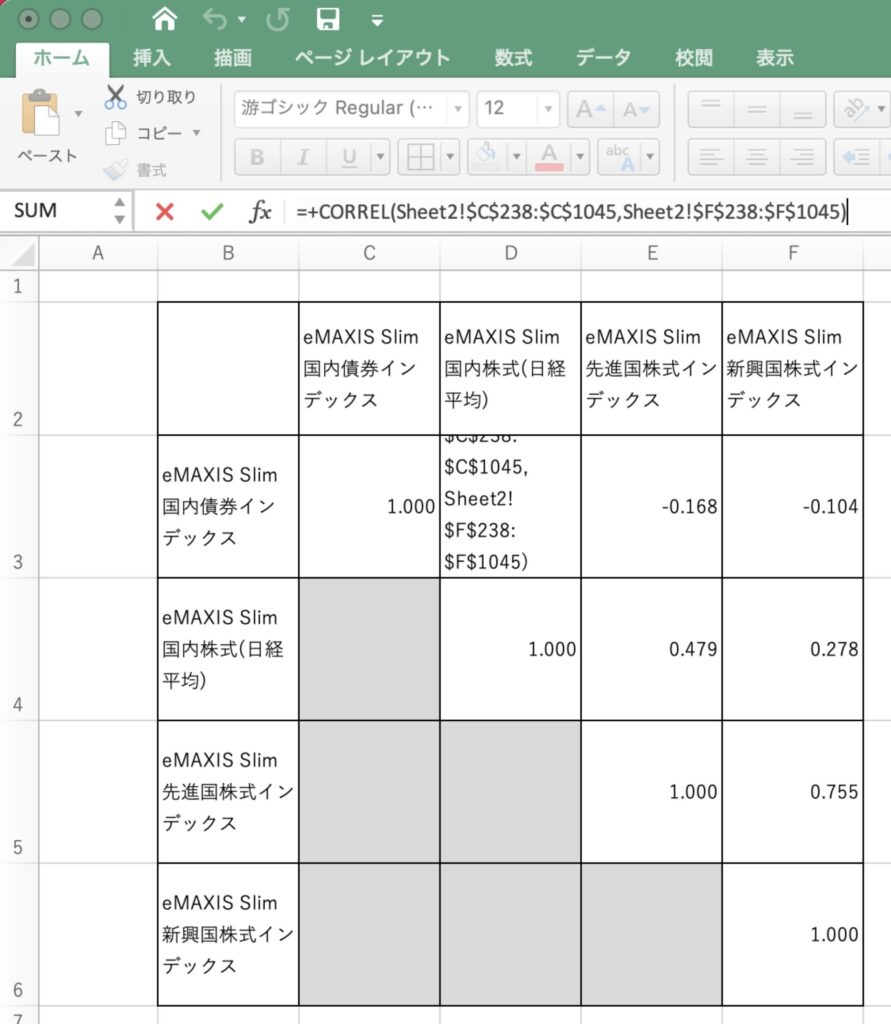Expand the phonetic guide dropdown arrow
This screenshot has height=1024, width=891.
(x=650, y=157)
